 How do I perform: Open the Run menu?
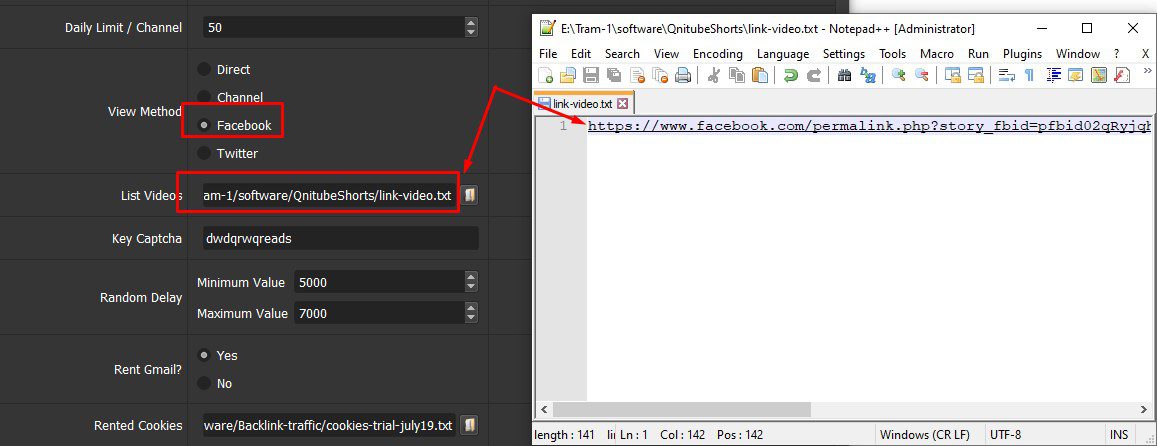coord(978,54)
